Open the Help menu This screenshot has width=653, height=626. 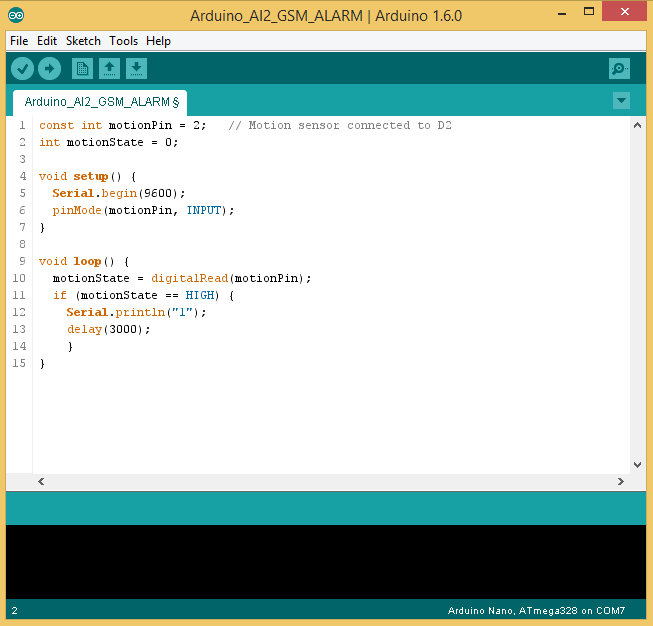(x=158, y=41)
